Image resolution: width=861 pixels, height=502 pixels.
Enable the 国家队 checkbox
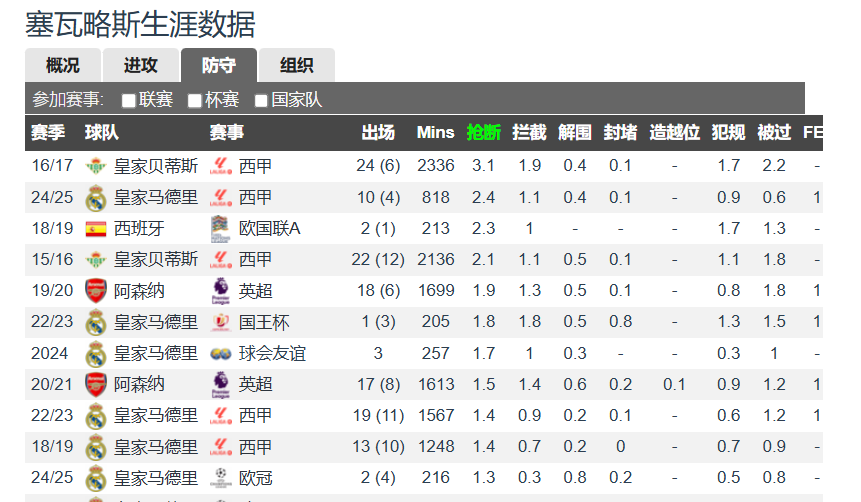261,101
